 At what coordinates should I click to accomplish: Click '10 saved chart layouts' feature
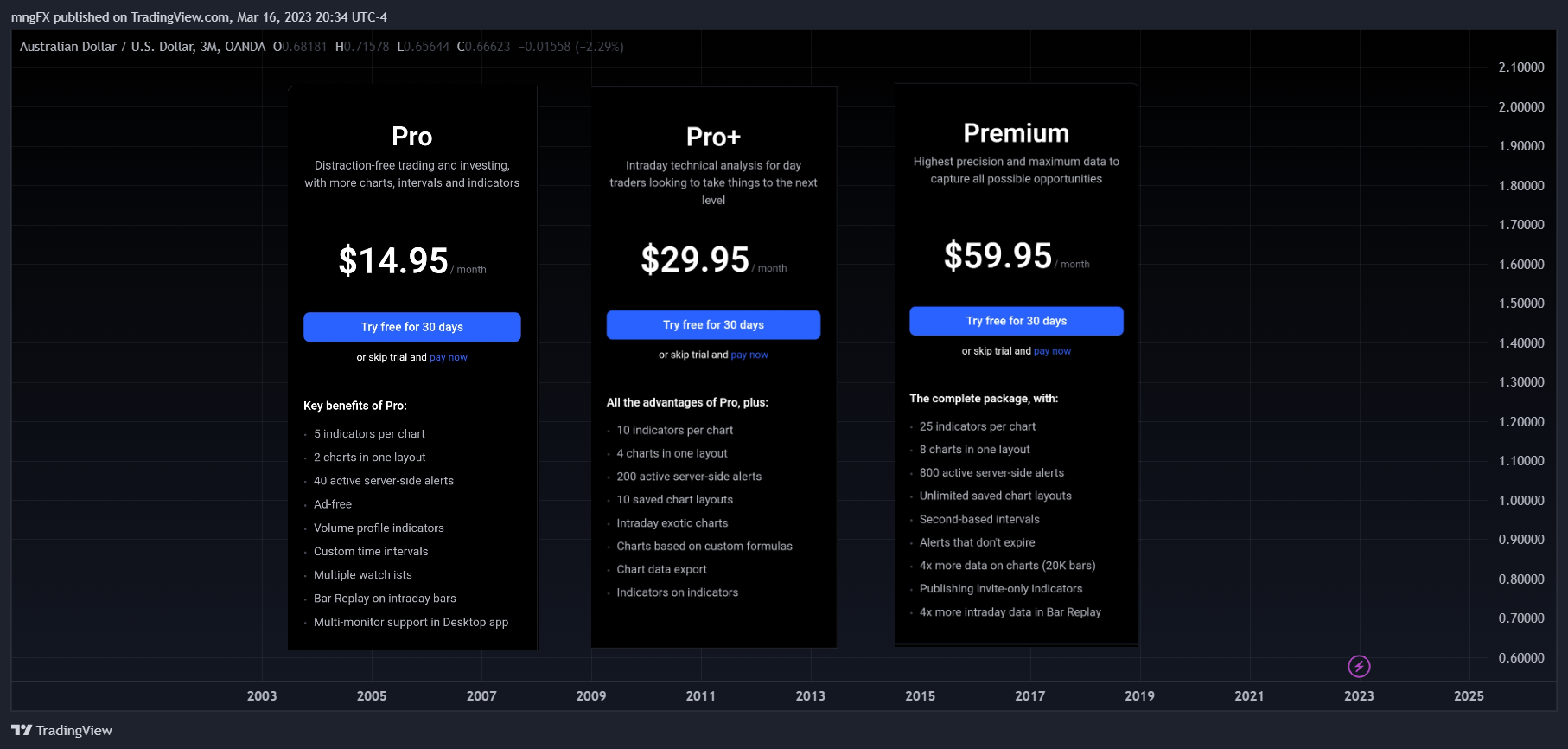coord(675,500)
